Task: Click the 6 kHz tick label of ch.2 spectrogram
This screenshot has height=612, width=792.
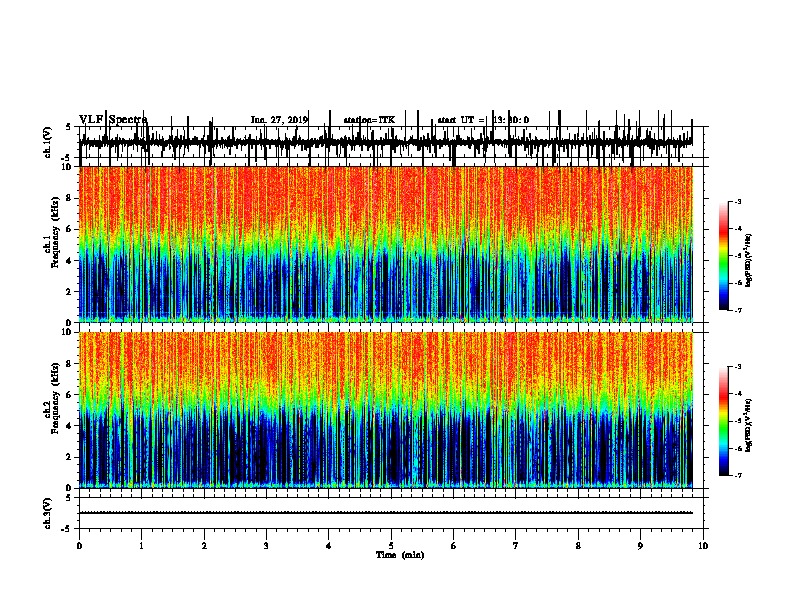Action: click(69, 395)
